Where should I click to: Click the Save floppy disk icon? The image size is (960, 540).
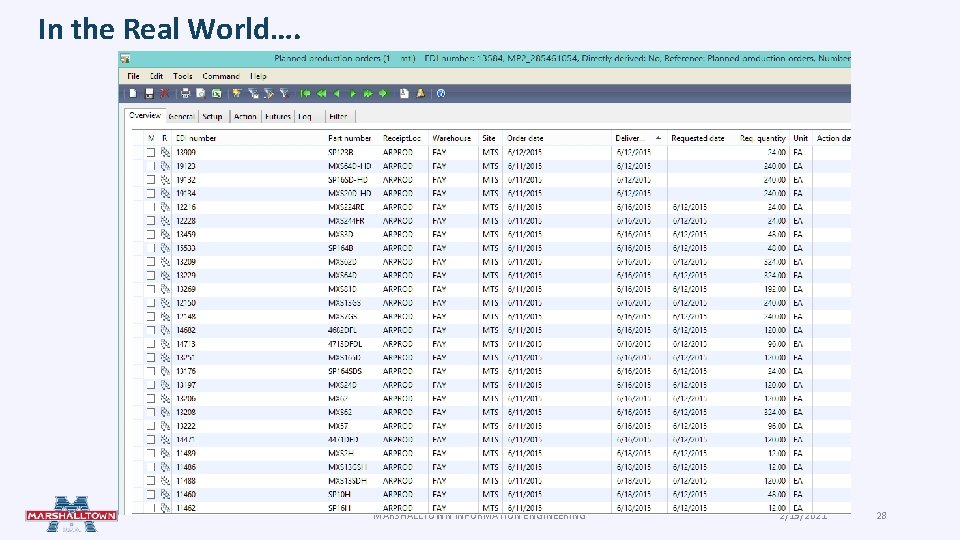[x=149, y=94]
